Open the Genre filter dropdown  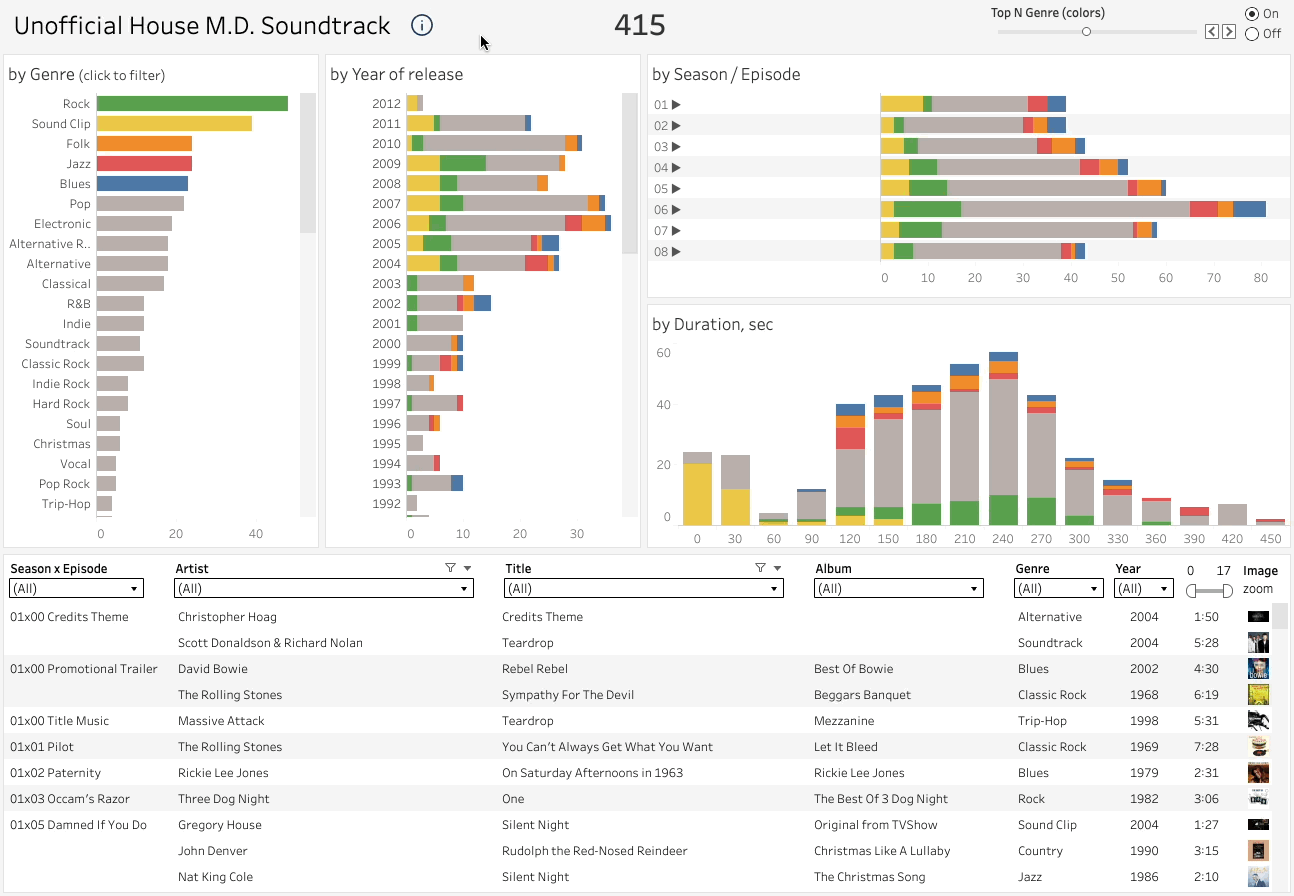[1058, 589]
